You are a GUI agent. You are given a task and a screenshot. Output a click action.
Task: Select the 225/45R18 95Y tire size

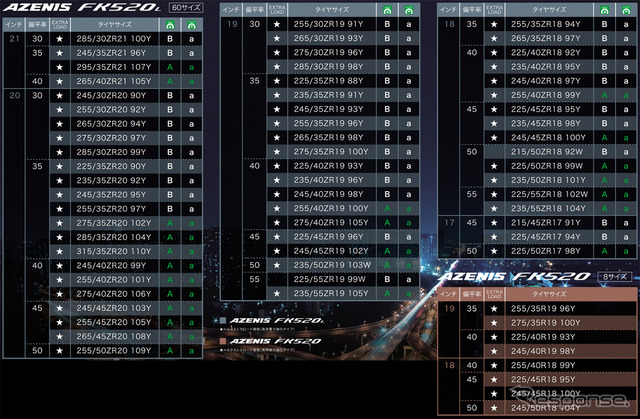(543, 379)
